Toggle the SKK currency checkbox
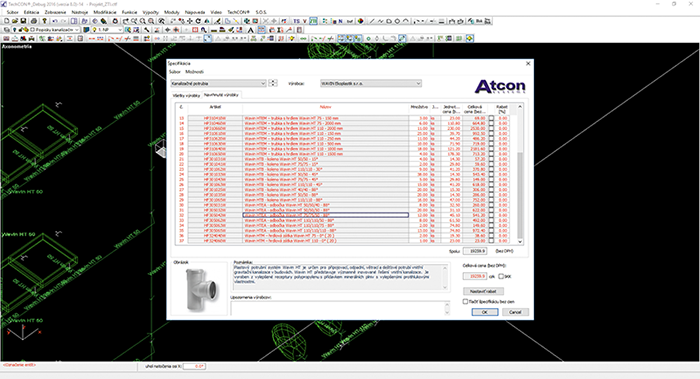 click(x=501, y=276)
